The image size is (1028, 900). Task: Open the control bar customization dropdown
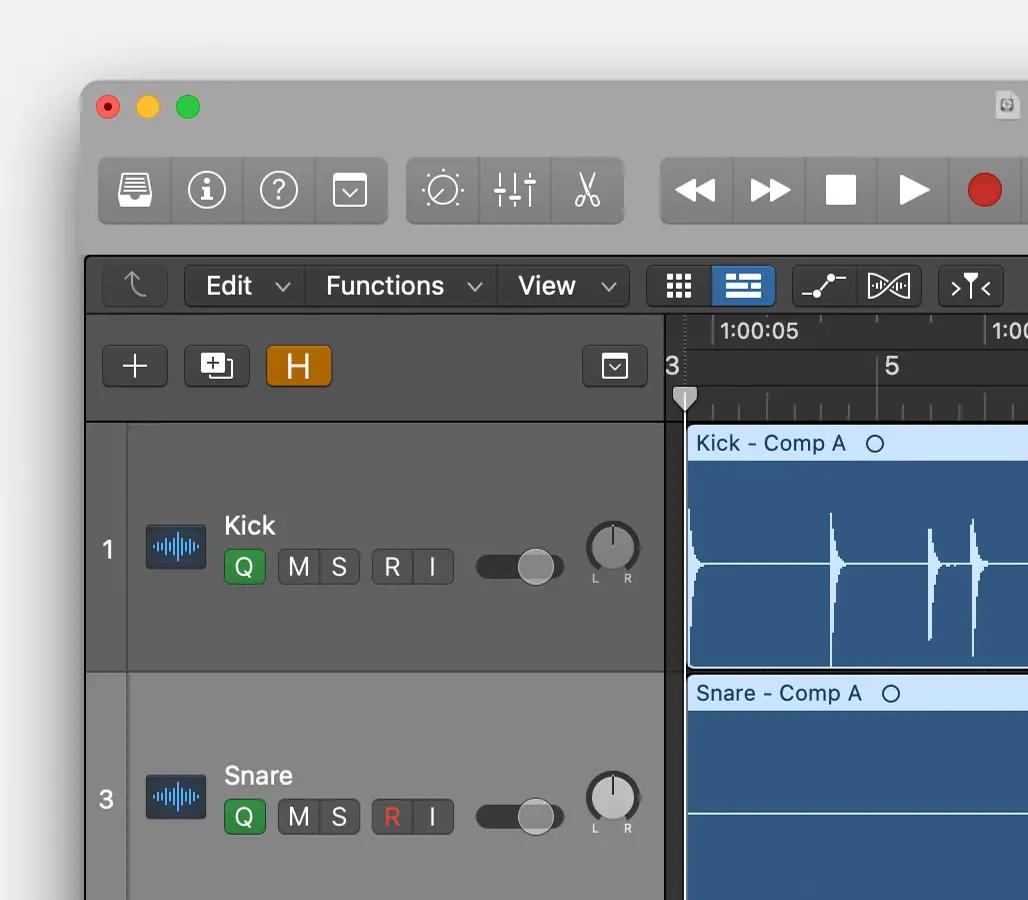point(351,190)
